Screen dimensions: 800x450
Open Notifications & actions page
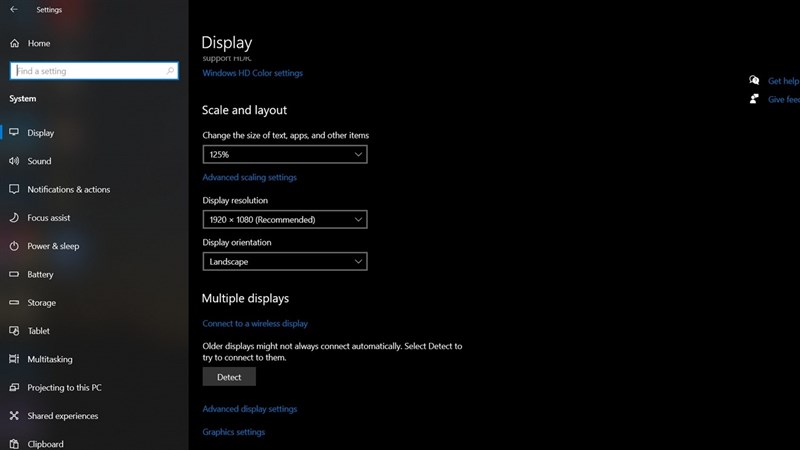click(x=69, y=189)
